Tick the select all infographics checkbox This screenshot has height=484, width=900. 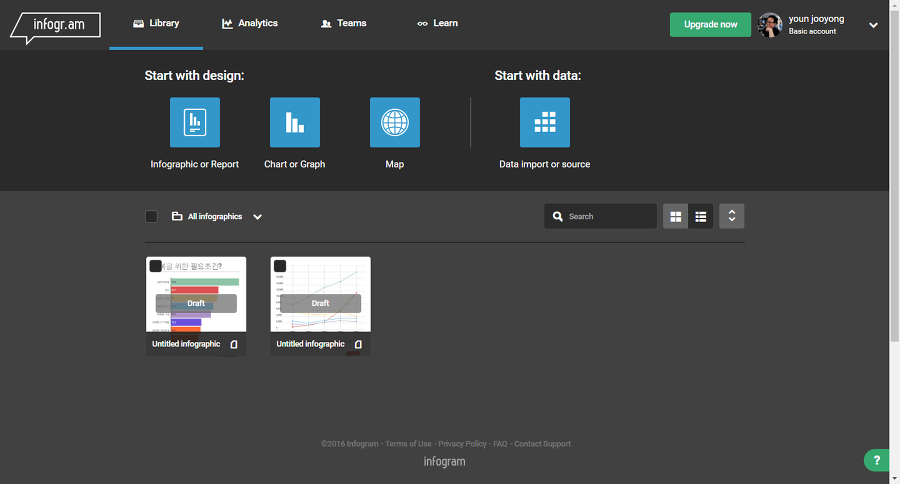point(151,216)
